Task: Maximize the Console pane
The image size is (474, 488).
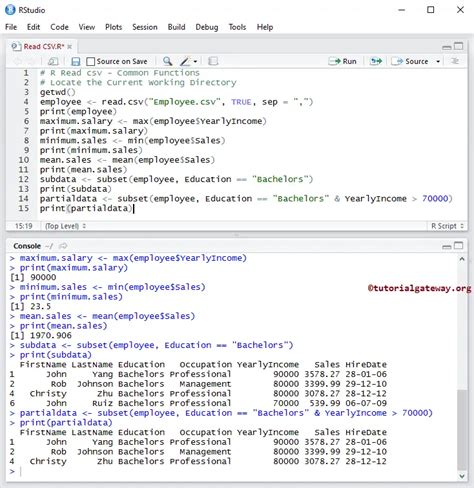Action: (x=459, y=246)
